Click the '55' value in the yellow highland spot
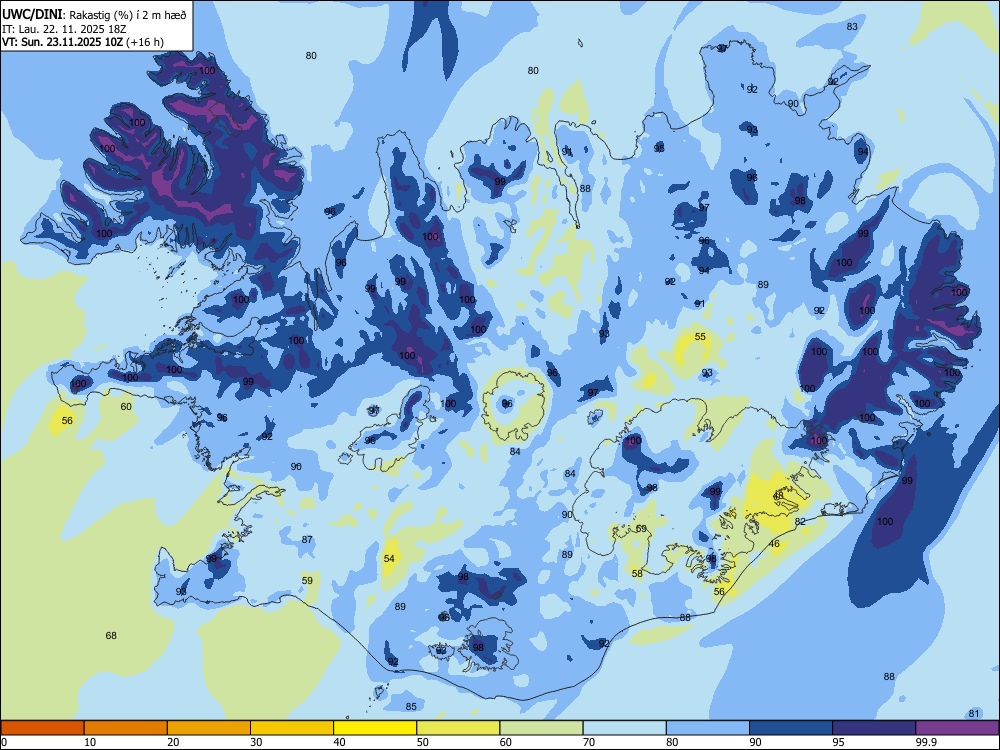The image size is (1000, 750). point(700,337)
